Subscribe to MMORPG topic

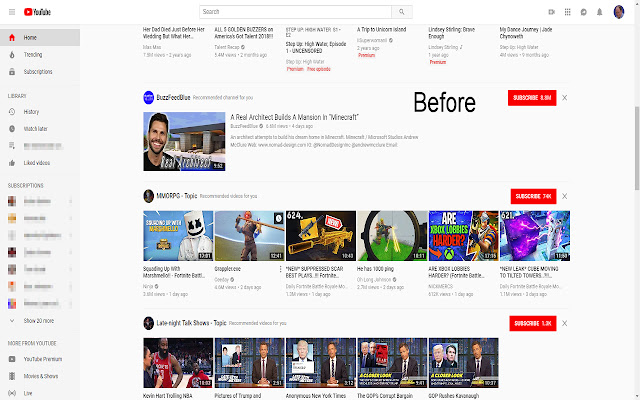click(x=532, y=196)
